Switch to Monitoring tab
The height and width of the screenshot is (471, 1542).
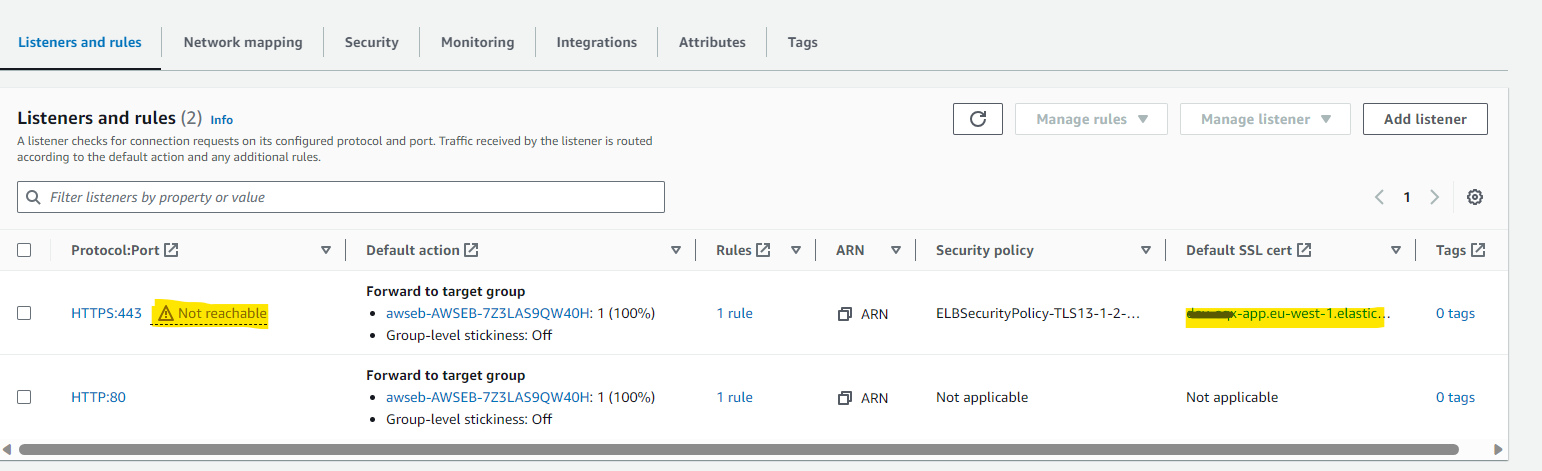pos(477,42)
